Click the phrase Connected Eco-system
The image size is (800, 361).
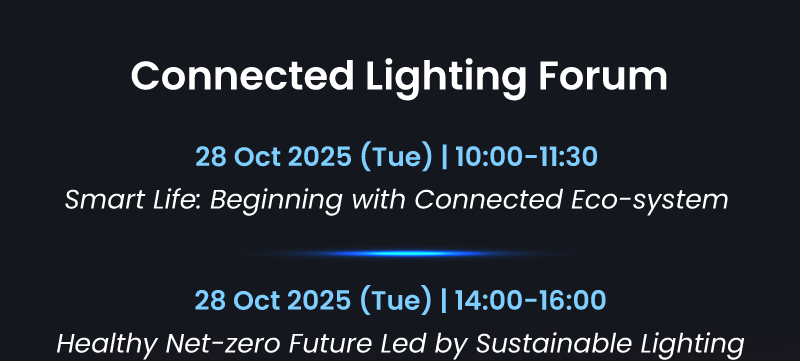point(571,200)
